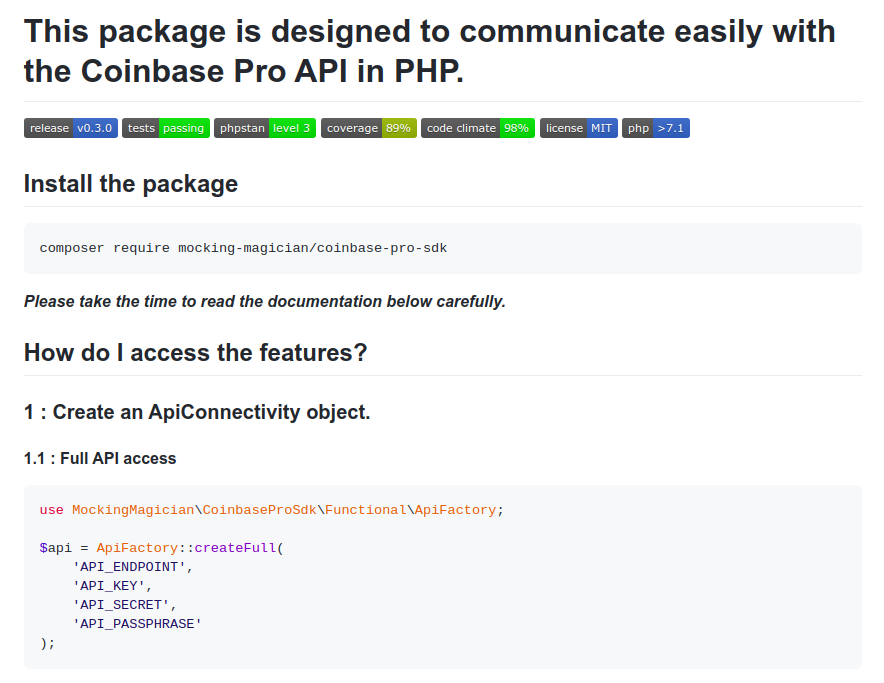Select the 'Create an ApiConnectivity object' heading
This screenshot has width=884, height=683.
coord(196,411)
